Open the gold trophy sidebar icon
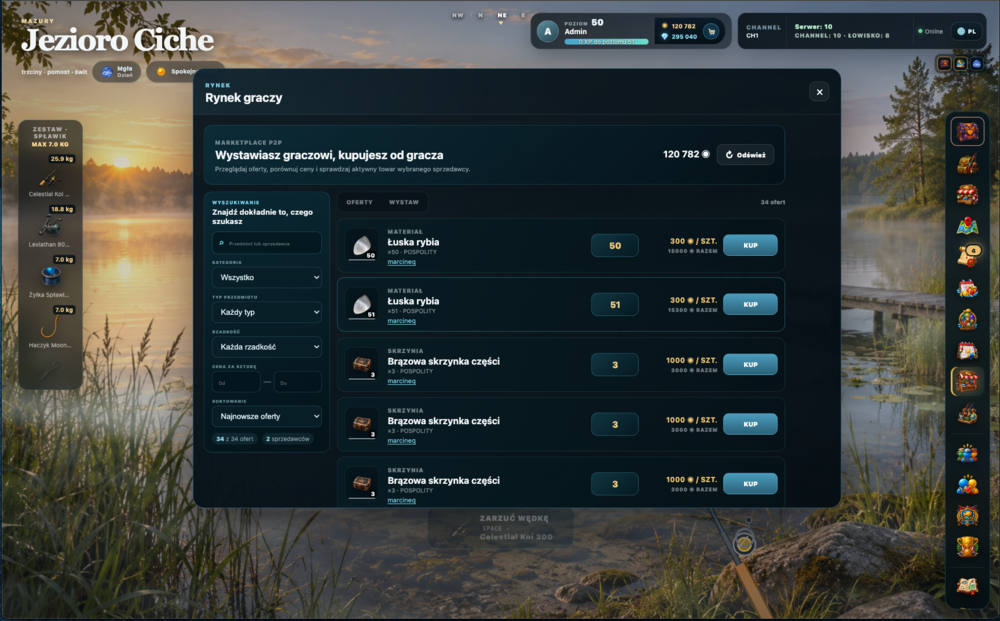 (967, 546)
